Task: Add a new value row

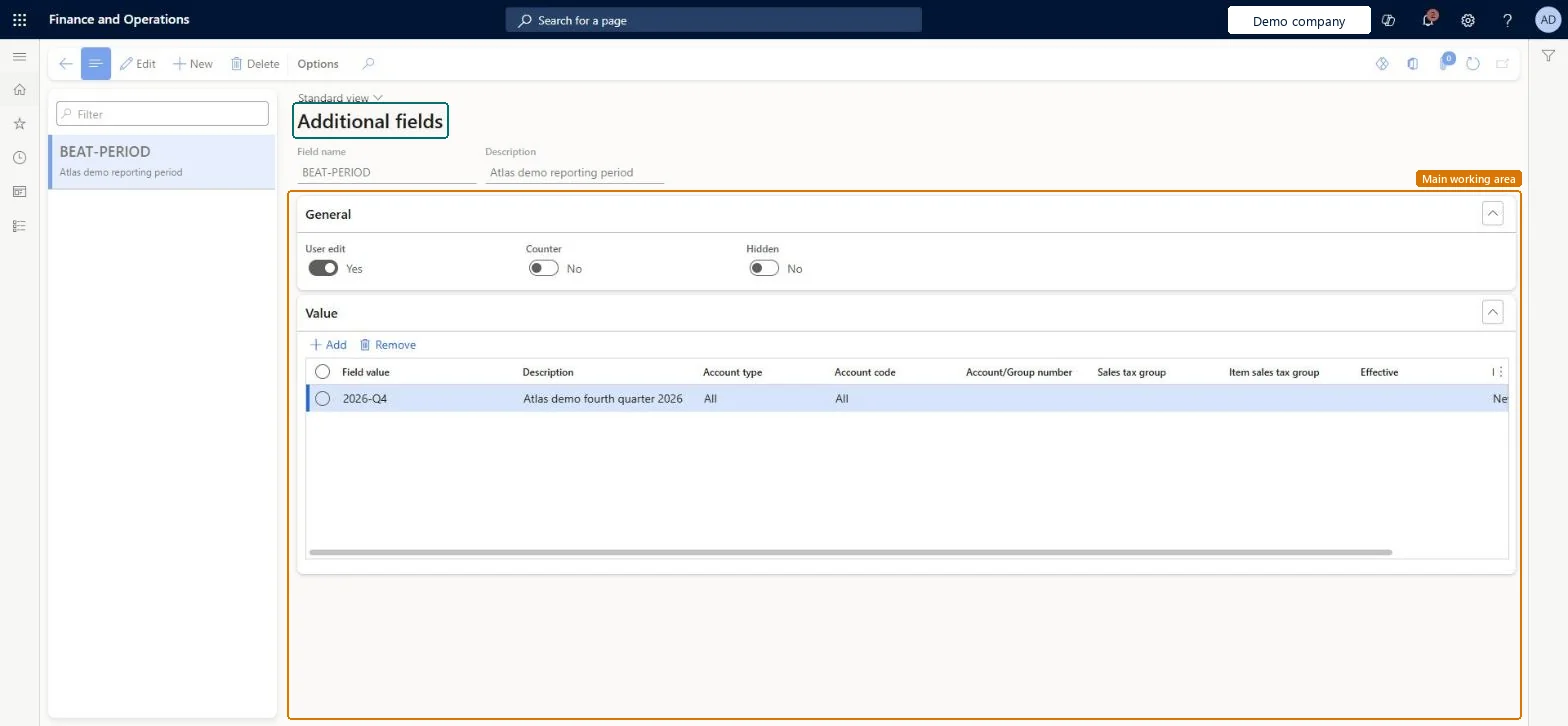Action: pyautogui.click(x=328, y=345)
